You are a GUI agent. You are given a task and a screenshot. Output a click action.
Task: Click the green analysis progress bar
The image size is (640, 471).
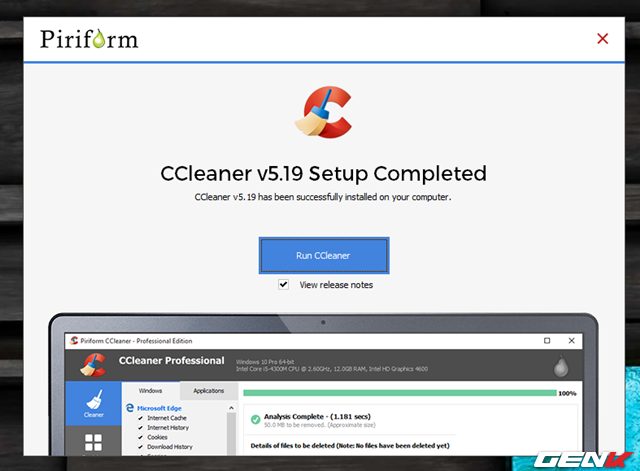coord(400,393)
